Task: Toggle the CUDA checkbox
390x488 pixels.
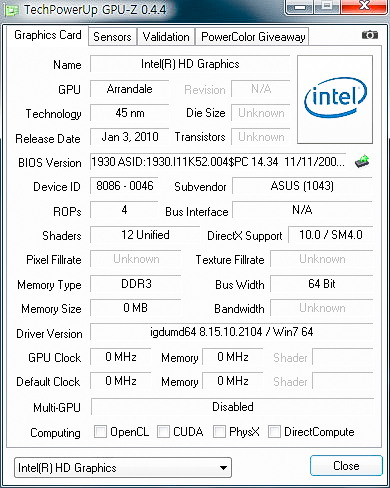Action: tap(163, 432)
